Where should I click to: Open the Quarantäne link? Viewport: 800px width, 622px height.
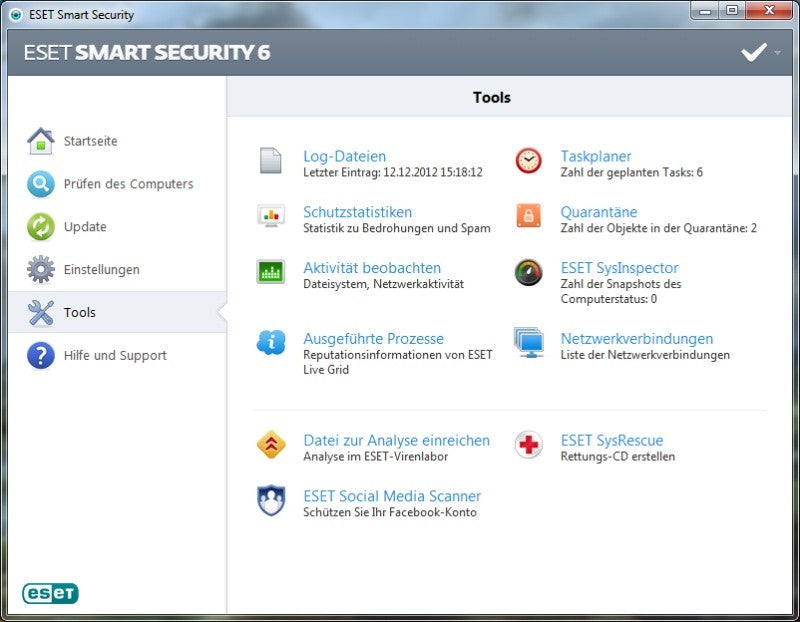pyautogui.click(x=598, y=212)
